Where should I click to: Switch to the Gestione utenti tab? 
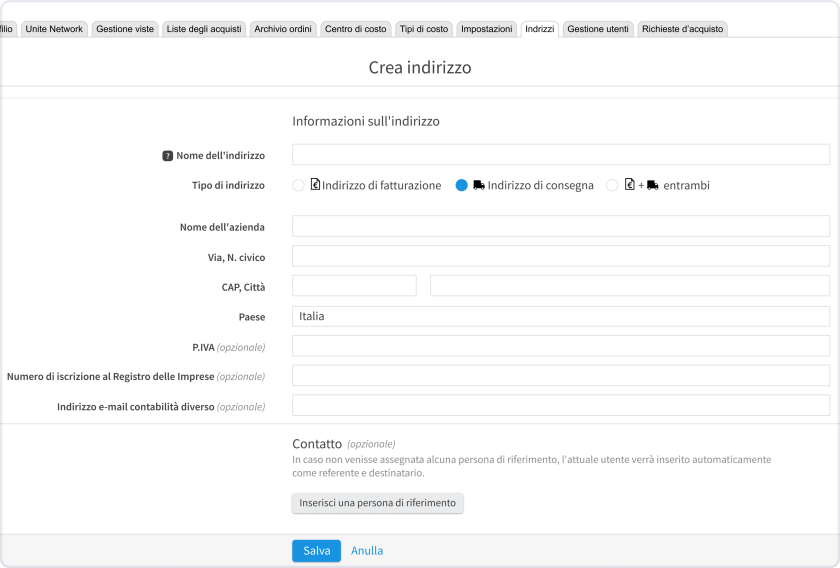pyautogui.click(x=598, y=29)
